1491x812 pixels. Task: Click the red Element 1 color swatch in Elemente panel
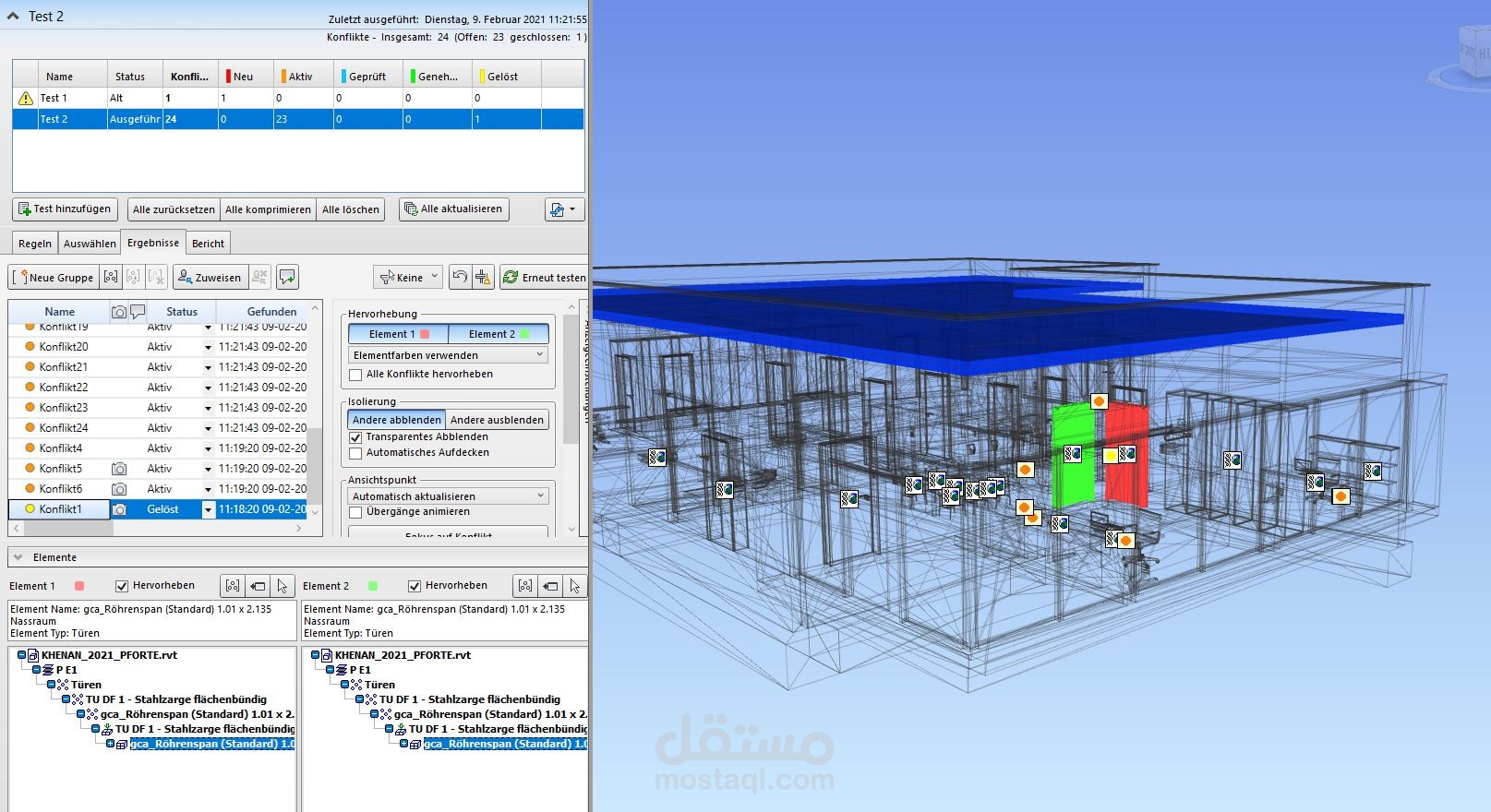coord(79,586)
